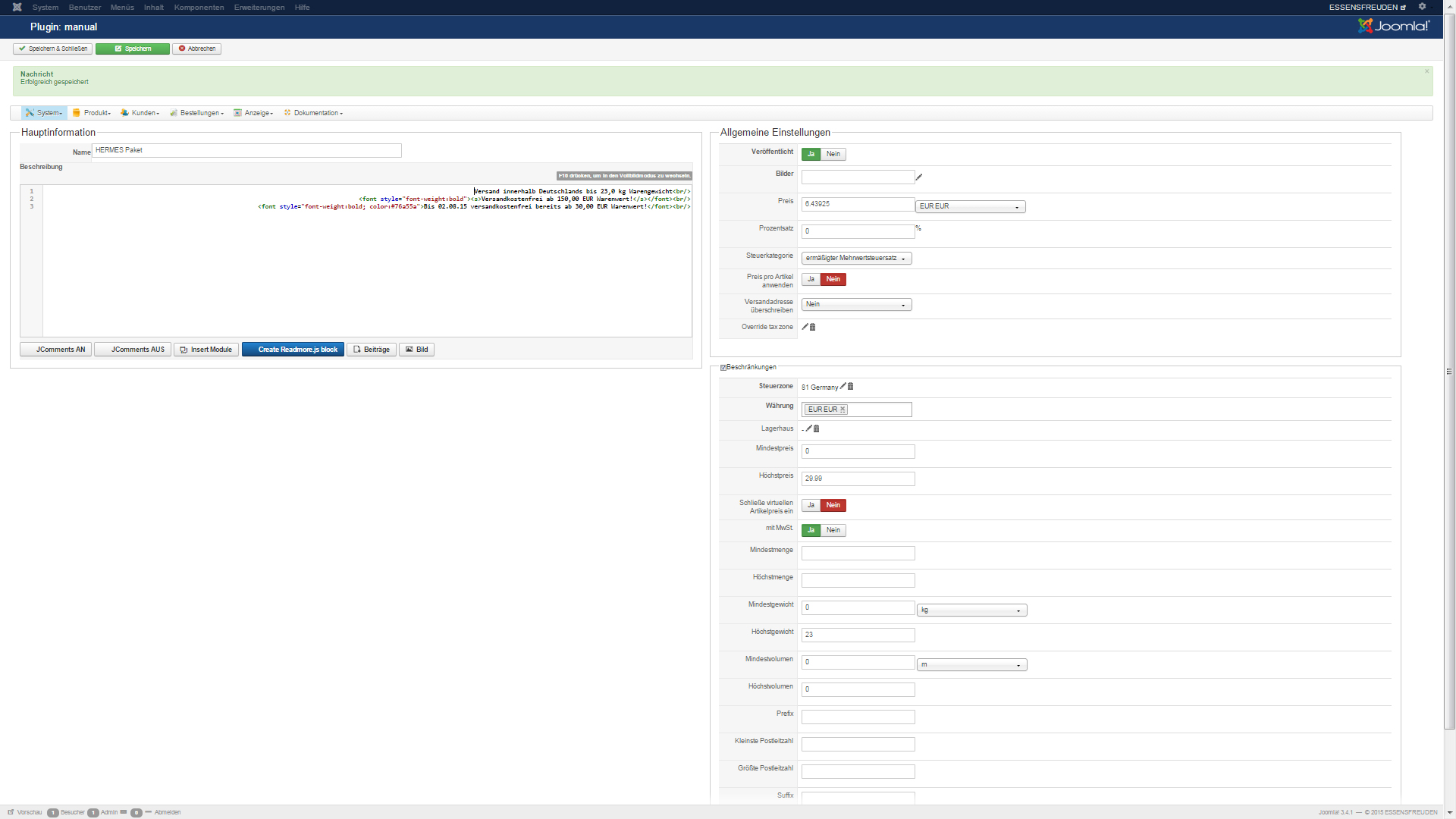Open the Steuerkategorie dropdown
Image resolution: width=1456 pixels, height=819 pixels.
856,259
